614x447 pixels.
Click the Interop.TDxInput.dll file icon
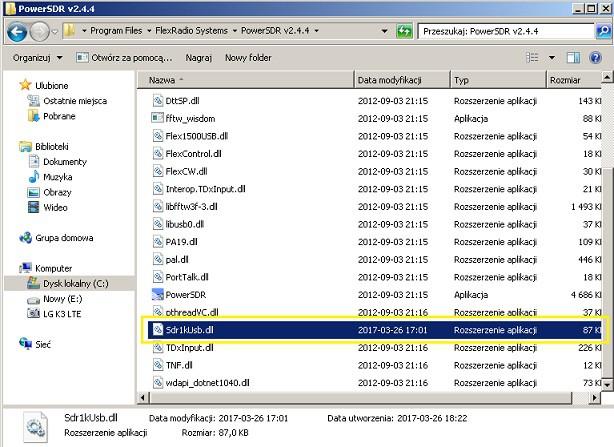coord(157,189)
